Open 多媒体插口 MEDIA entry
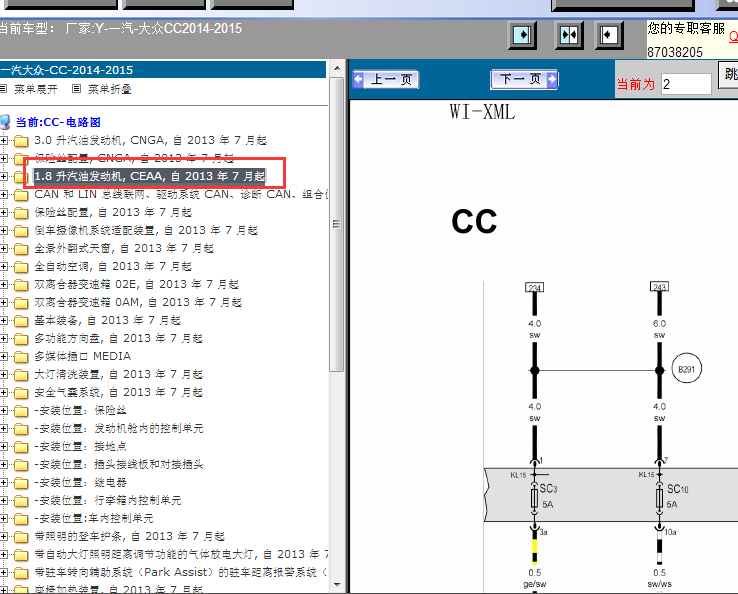Viewport: 738px width, 594px height. (82, 356)
